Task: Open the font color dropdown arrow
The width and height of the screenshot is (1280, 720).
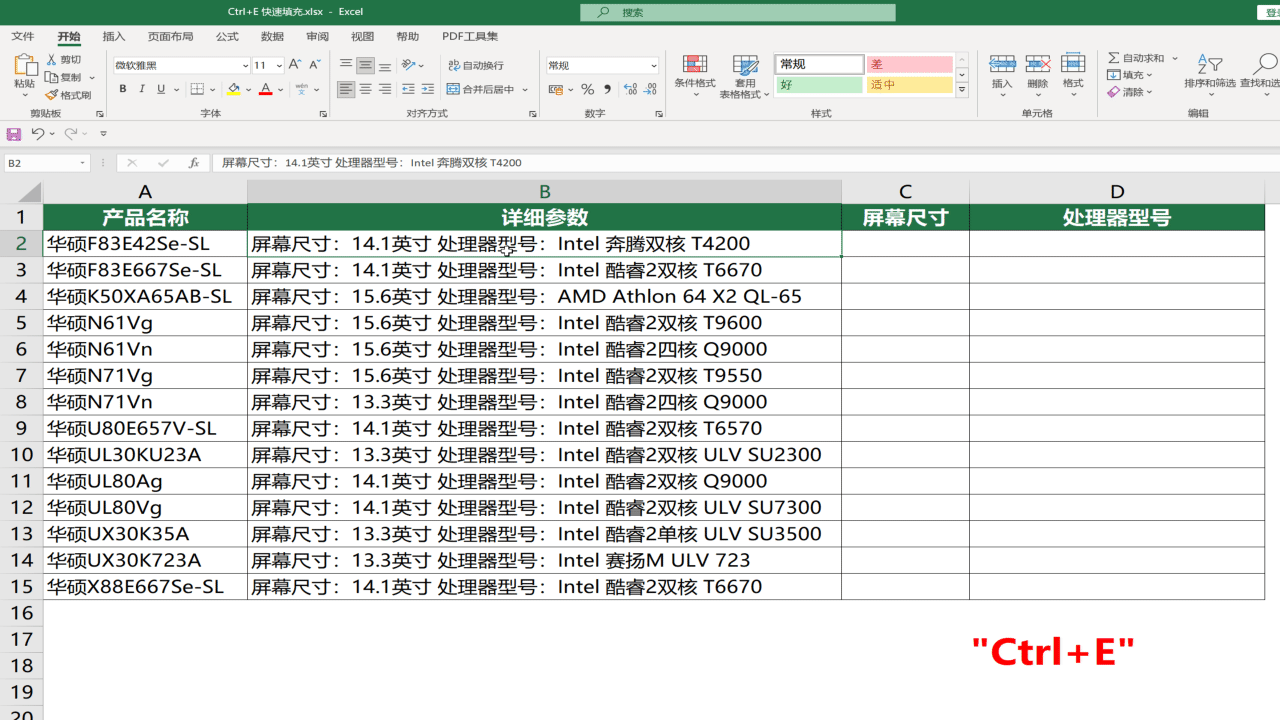Action: [280, 90]
